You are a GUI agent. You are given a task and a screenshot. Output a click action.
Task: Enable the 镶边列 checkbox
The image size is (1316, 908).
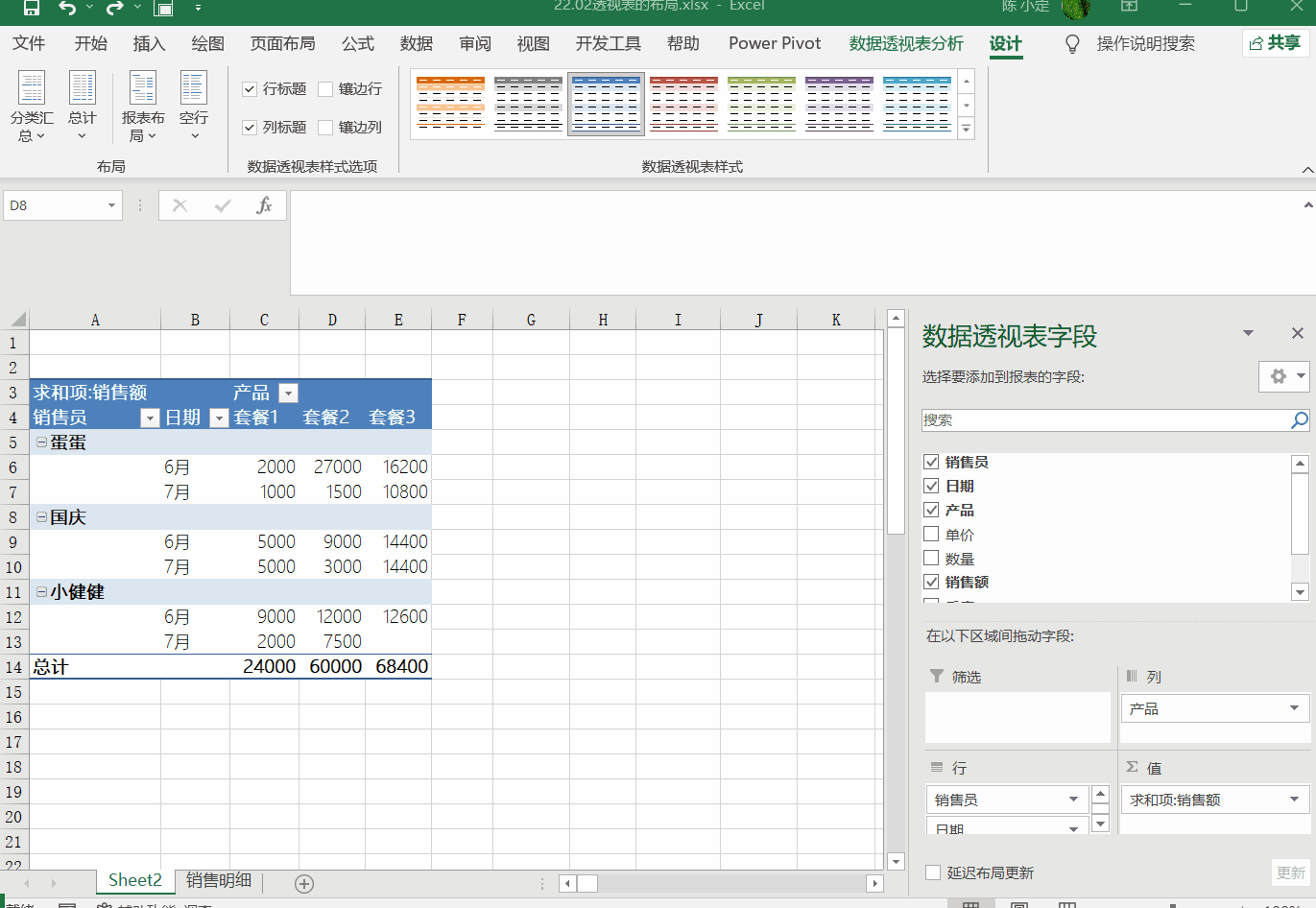tap(325, 128)
